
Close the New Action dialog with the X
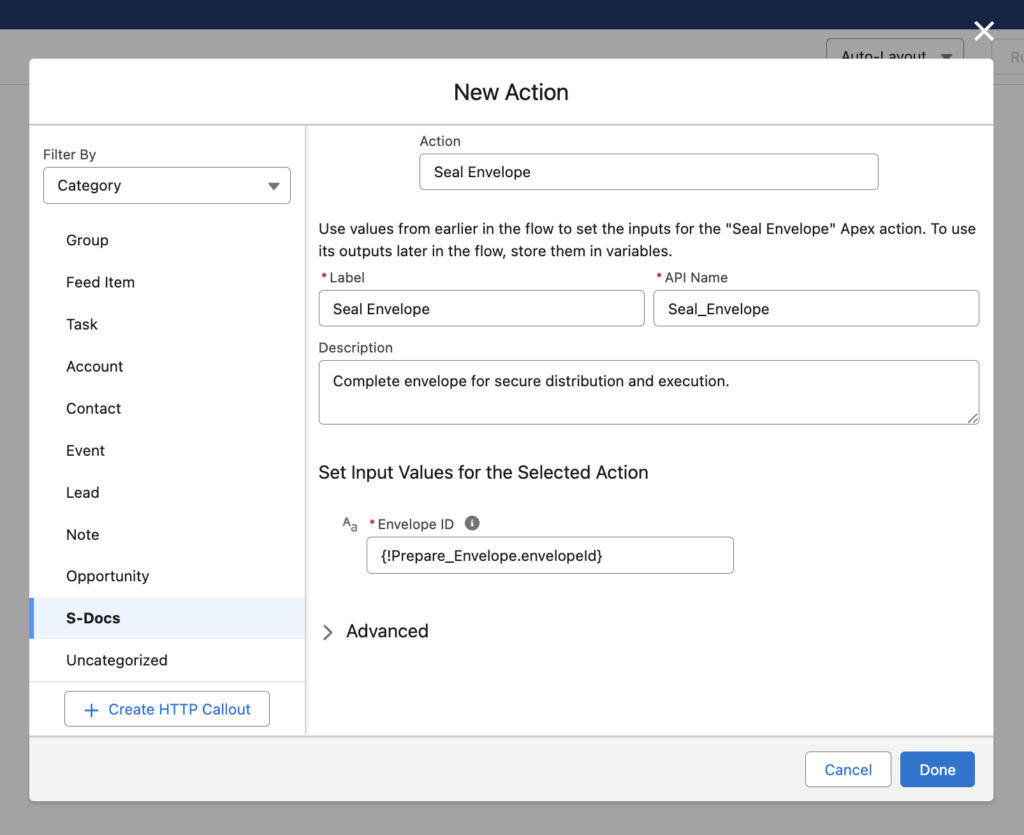[x=984, y=30]
